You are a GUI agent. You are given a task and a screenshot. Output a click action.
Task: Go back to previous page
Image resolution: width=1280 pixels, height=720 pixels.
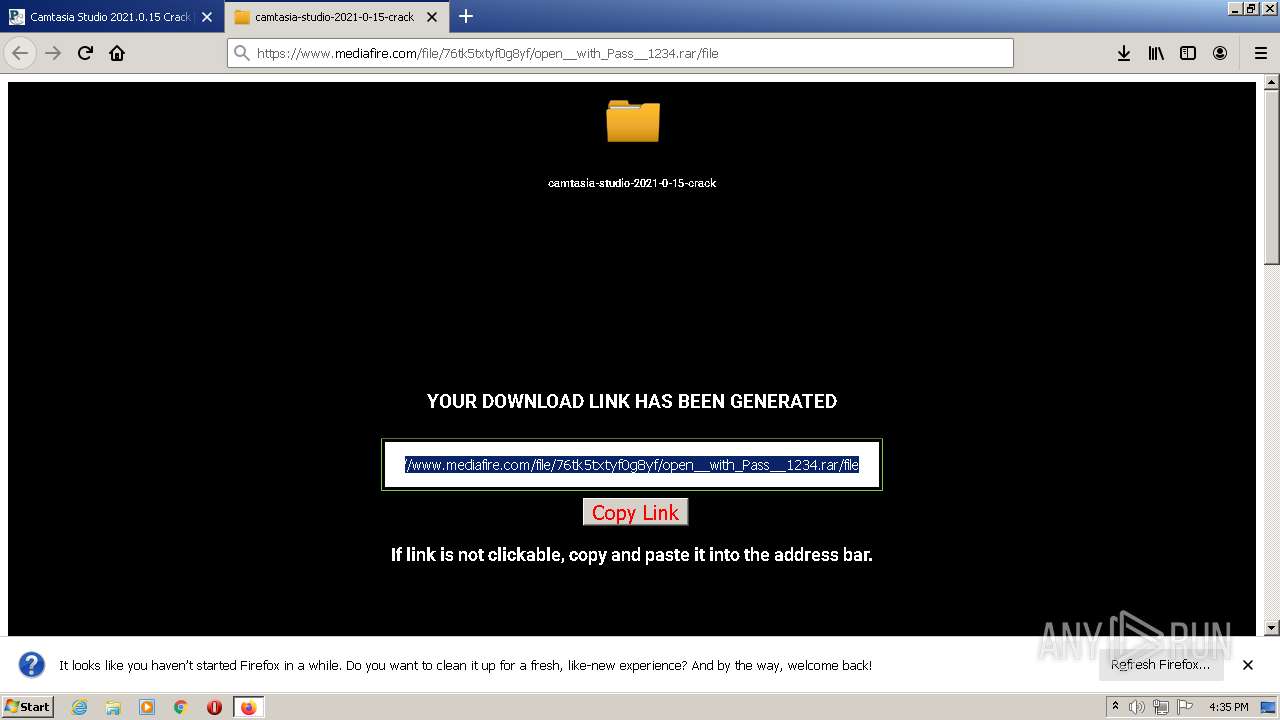click(20, 53)
